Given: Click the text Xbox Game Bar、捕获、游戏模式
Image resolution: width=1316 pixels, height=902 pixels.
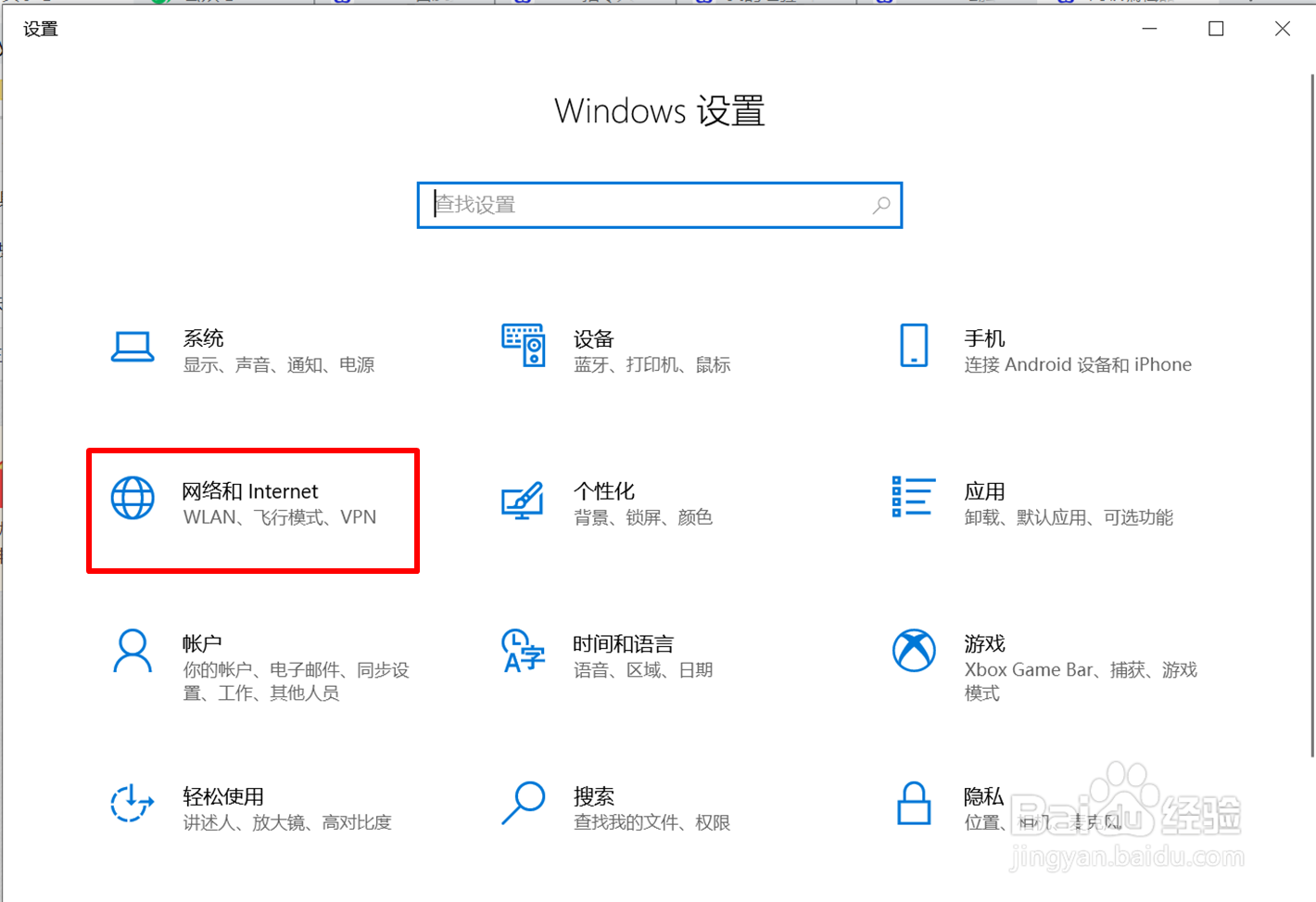Looking at the screenshot, I should click(x=1081, y=681).
